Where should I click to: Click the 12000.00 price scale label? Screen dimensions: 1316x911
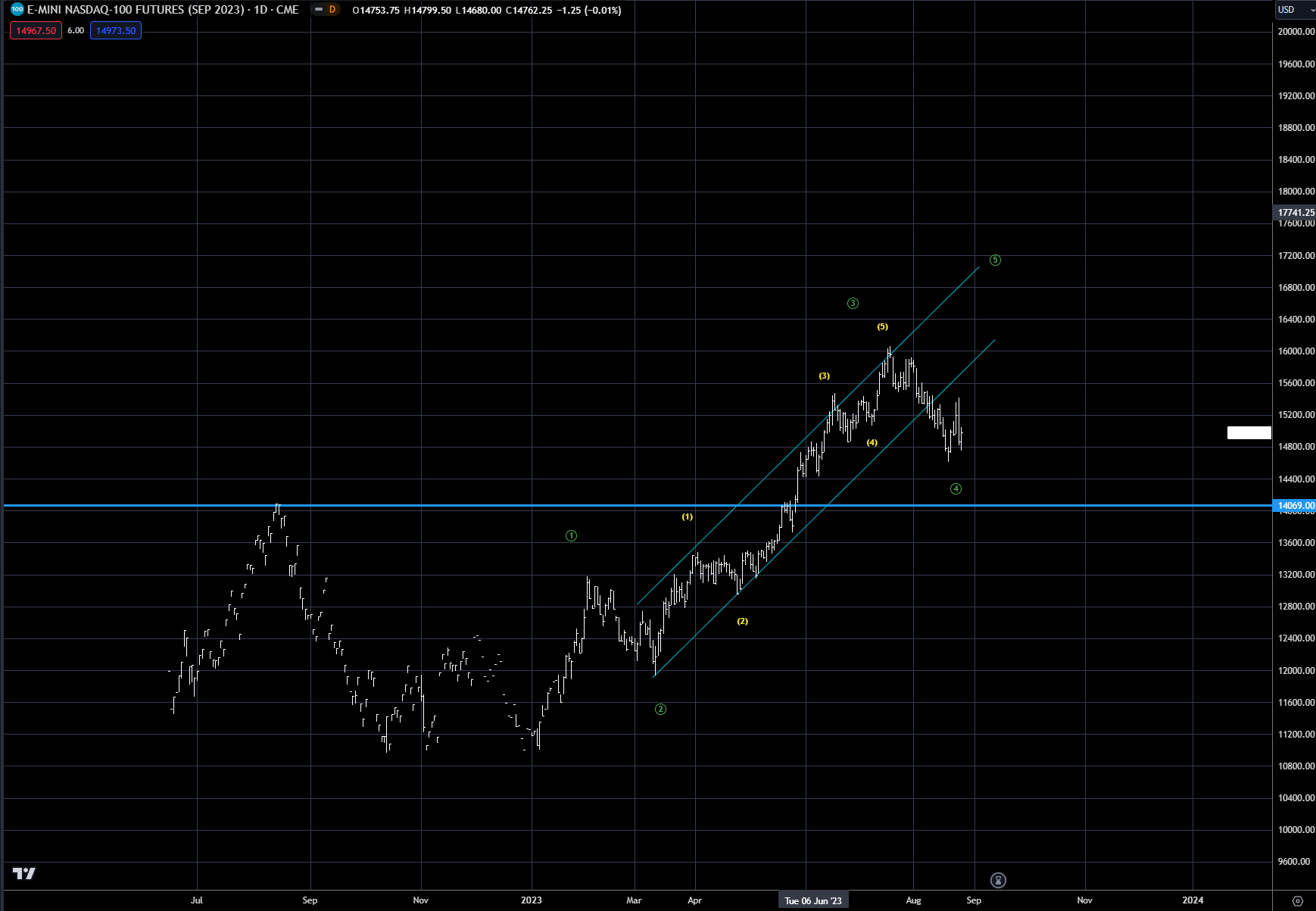[x=1296, y=671]
